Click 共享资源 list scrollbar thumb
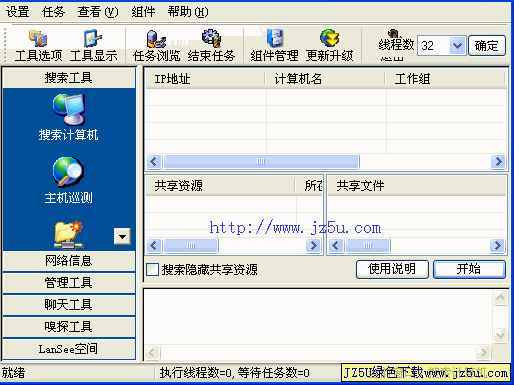This screenshot has height=385, width=514. (x=191, y=246)
